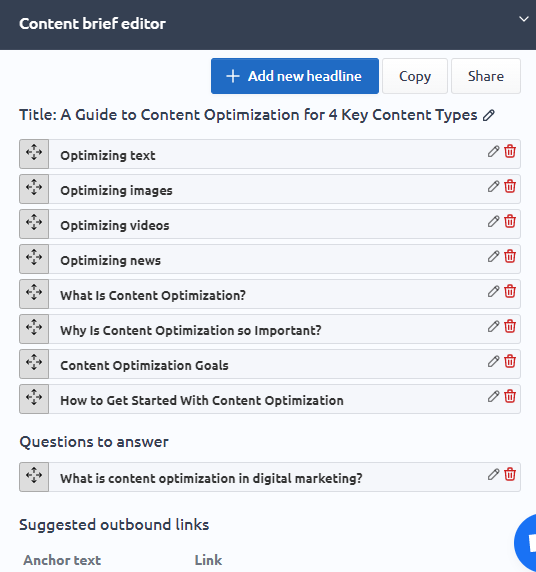Edit the 'Optimizing news' headline

493,256
